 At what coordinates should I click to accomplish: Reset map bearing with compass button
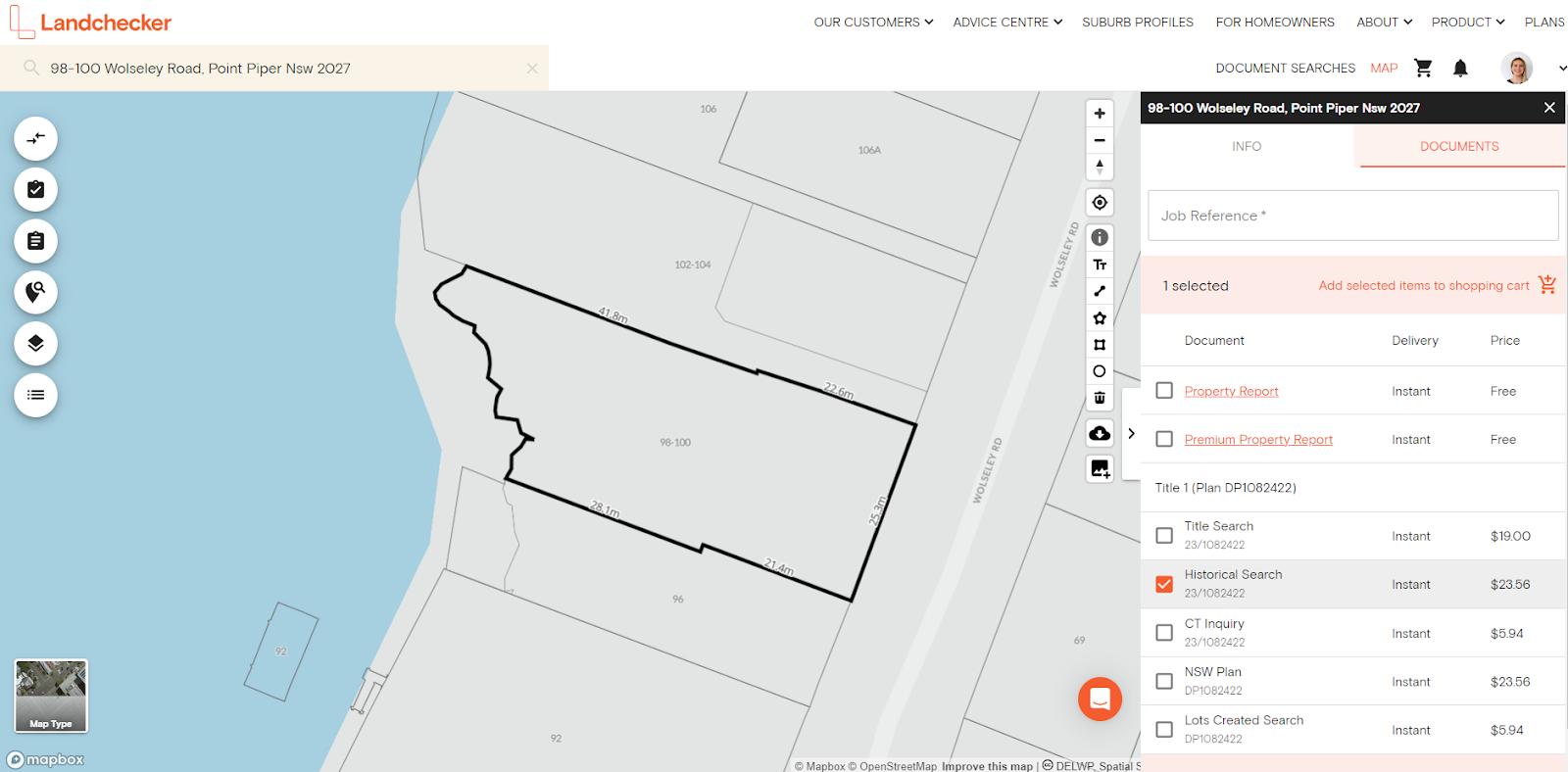1100,167
